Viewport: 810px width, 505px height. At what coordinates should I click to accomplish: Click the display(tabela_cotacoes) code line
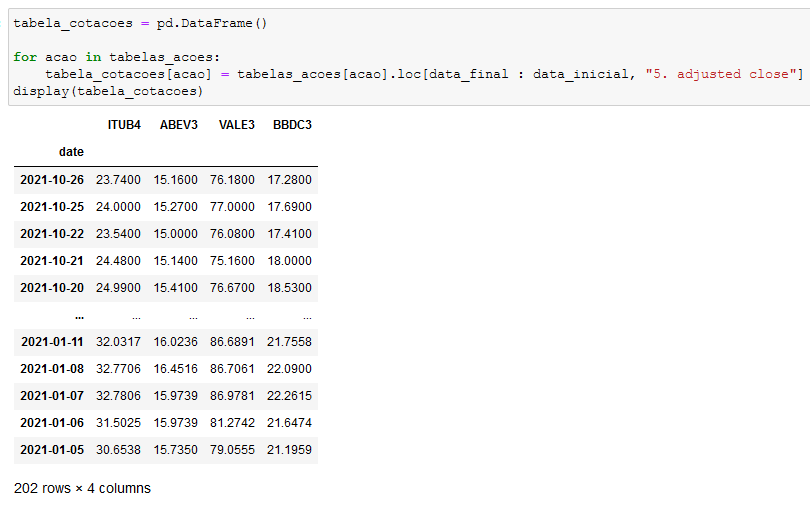click(108, 91)
